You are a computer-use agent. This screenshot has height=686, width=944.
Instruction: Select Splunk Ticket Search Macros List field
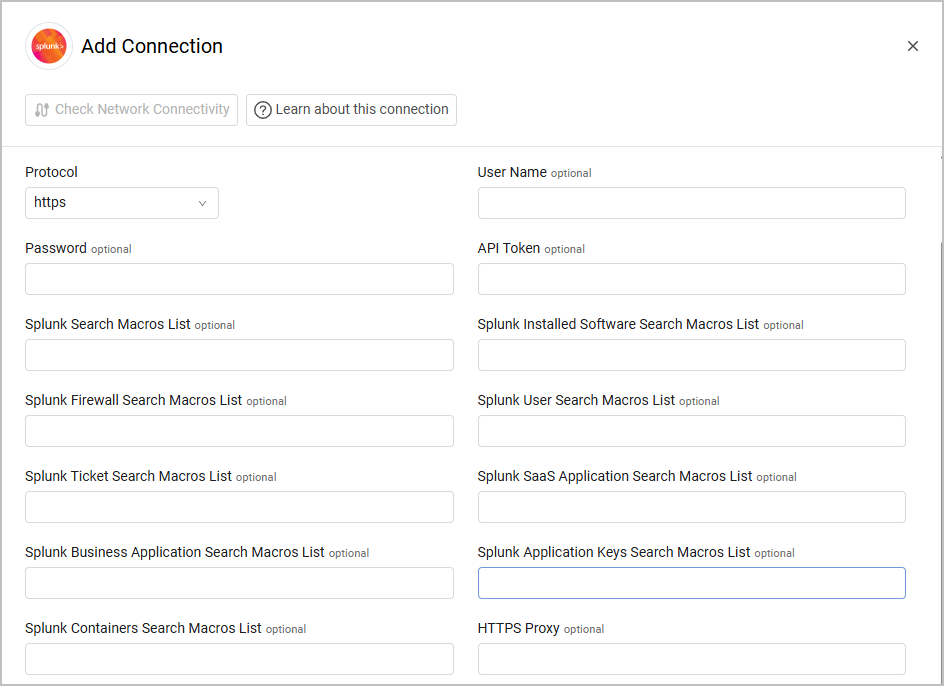239,507
